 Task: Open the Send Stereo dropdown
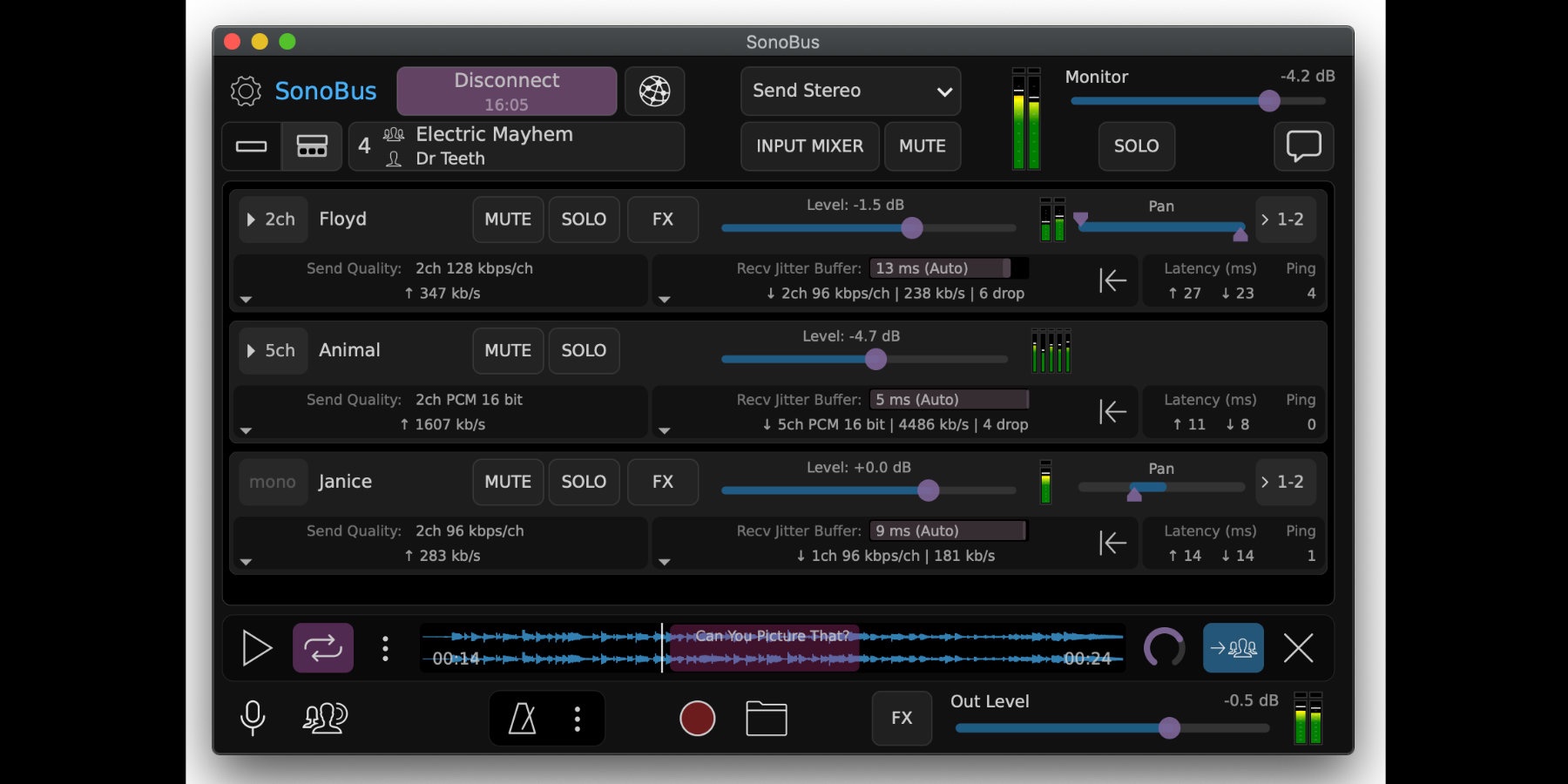point(849,91)
